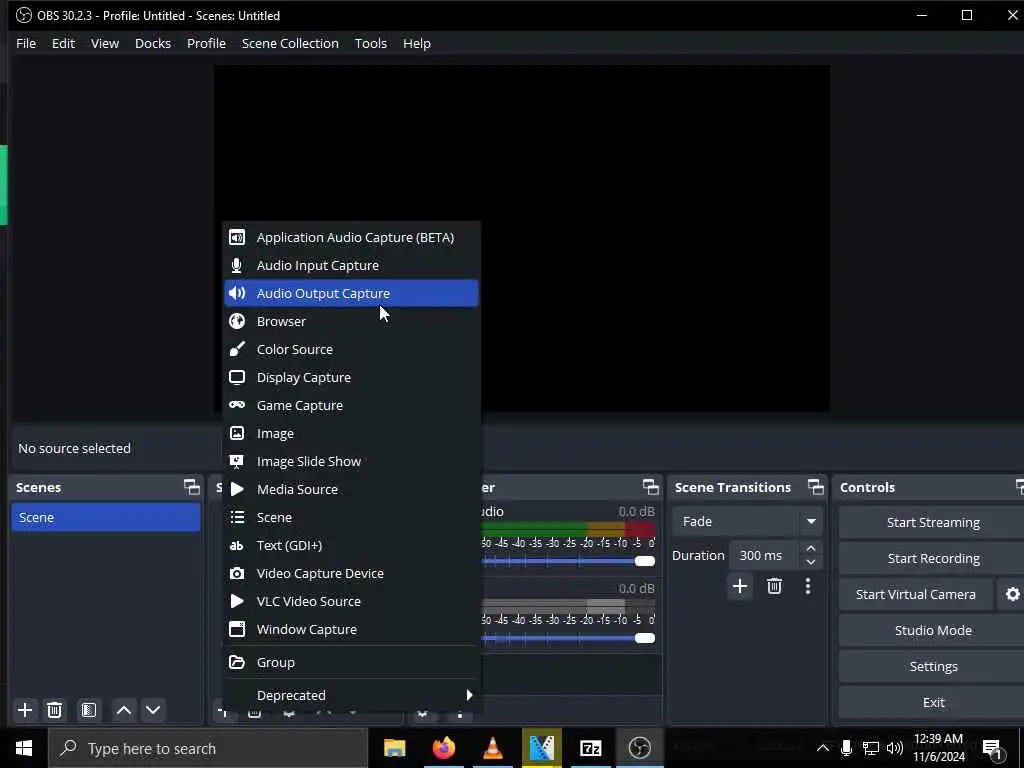Click Start Streaming
The image size is (1024, 768).
[933, 522]
